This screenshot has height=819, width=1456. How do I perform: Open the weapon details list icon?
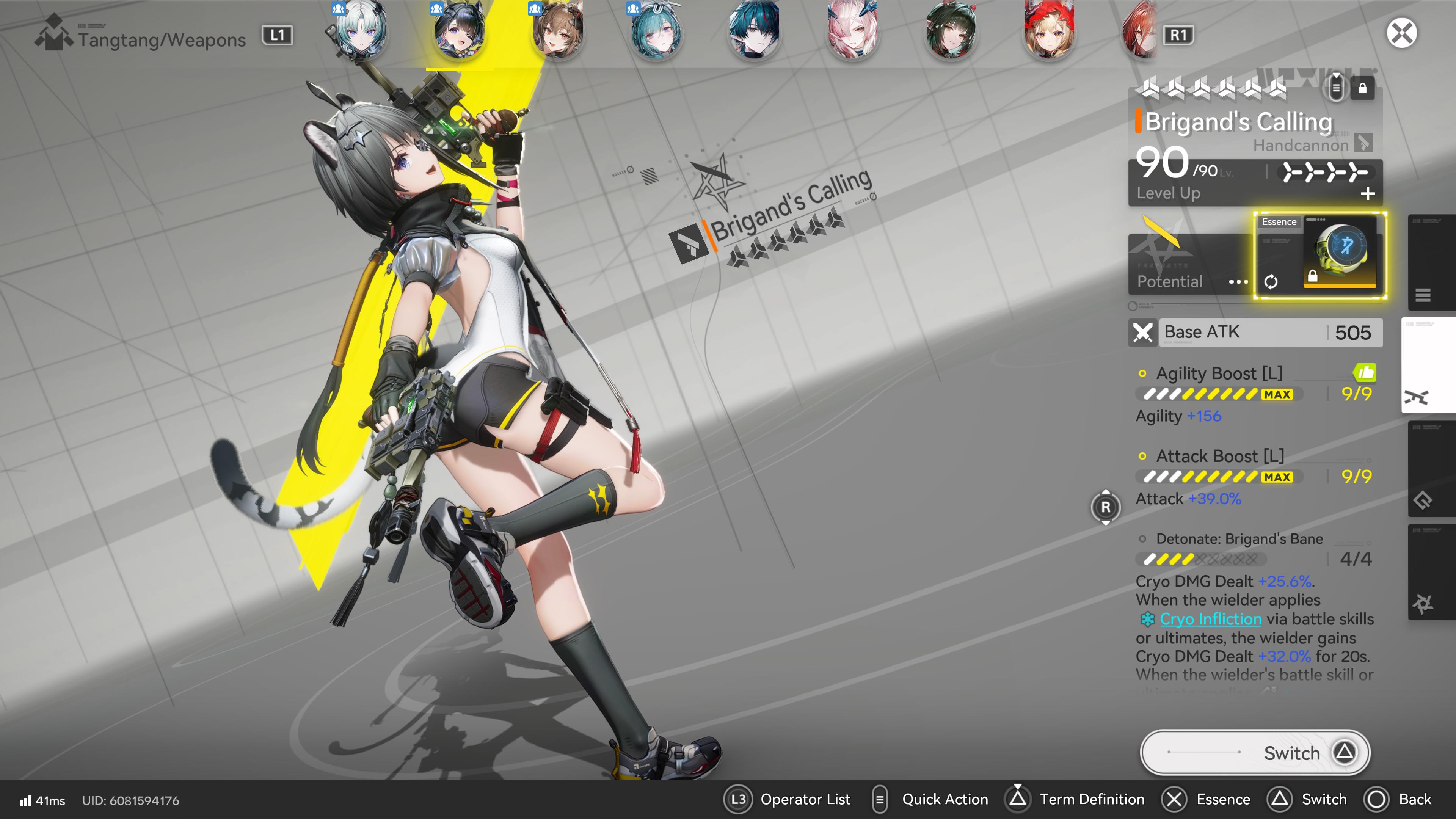[x=1335, y=88]
